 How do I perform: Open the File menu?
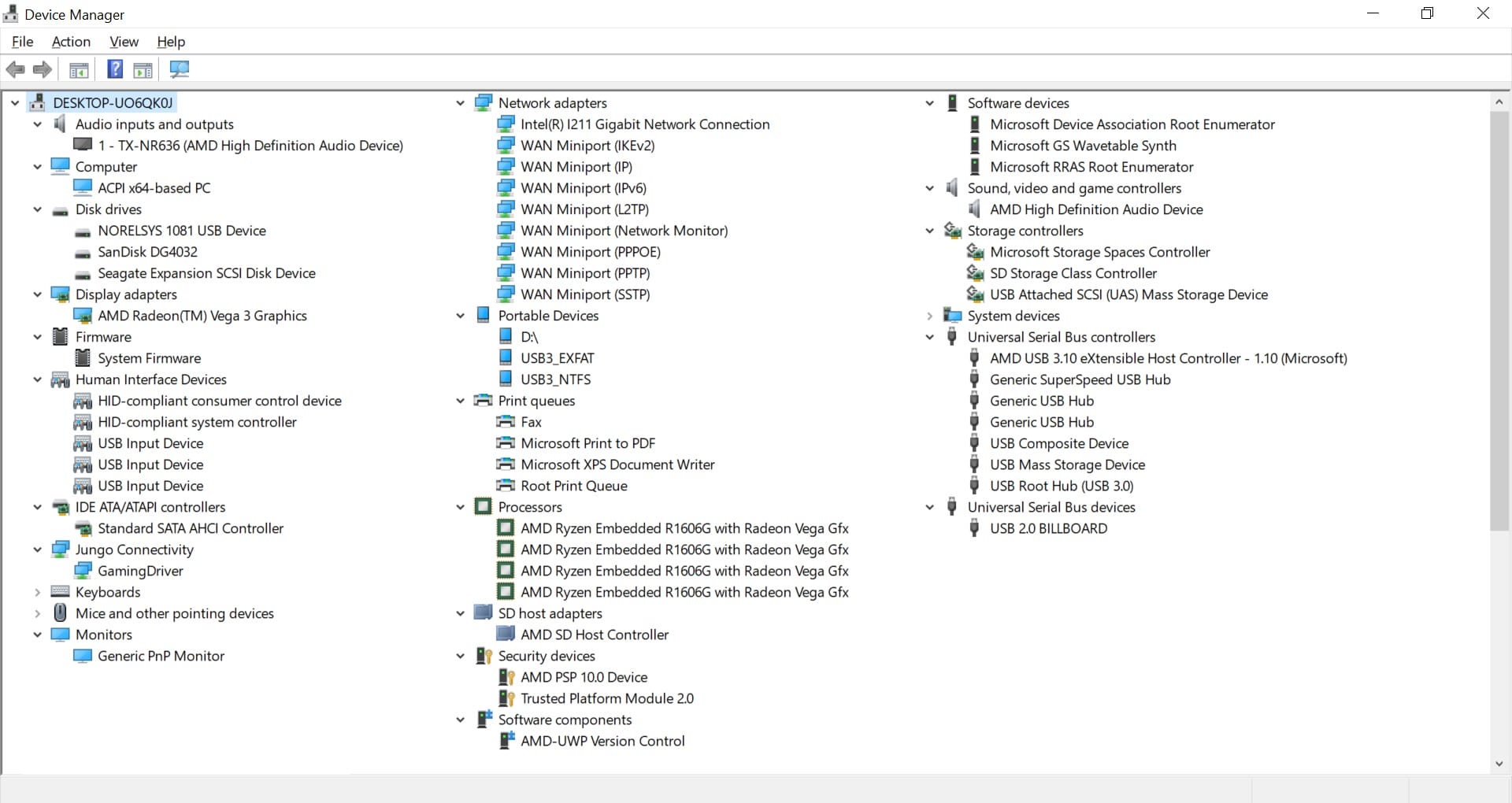[22, 42]
